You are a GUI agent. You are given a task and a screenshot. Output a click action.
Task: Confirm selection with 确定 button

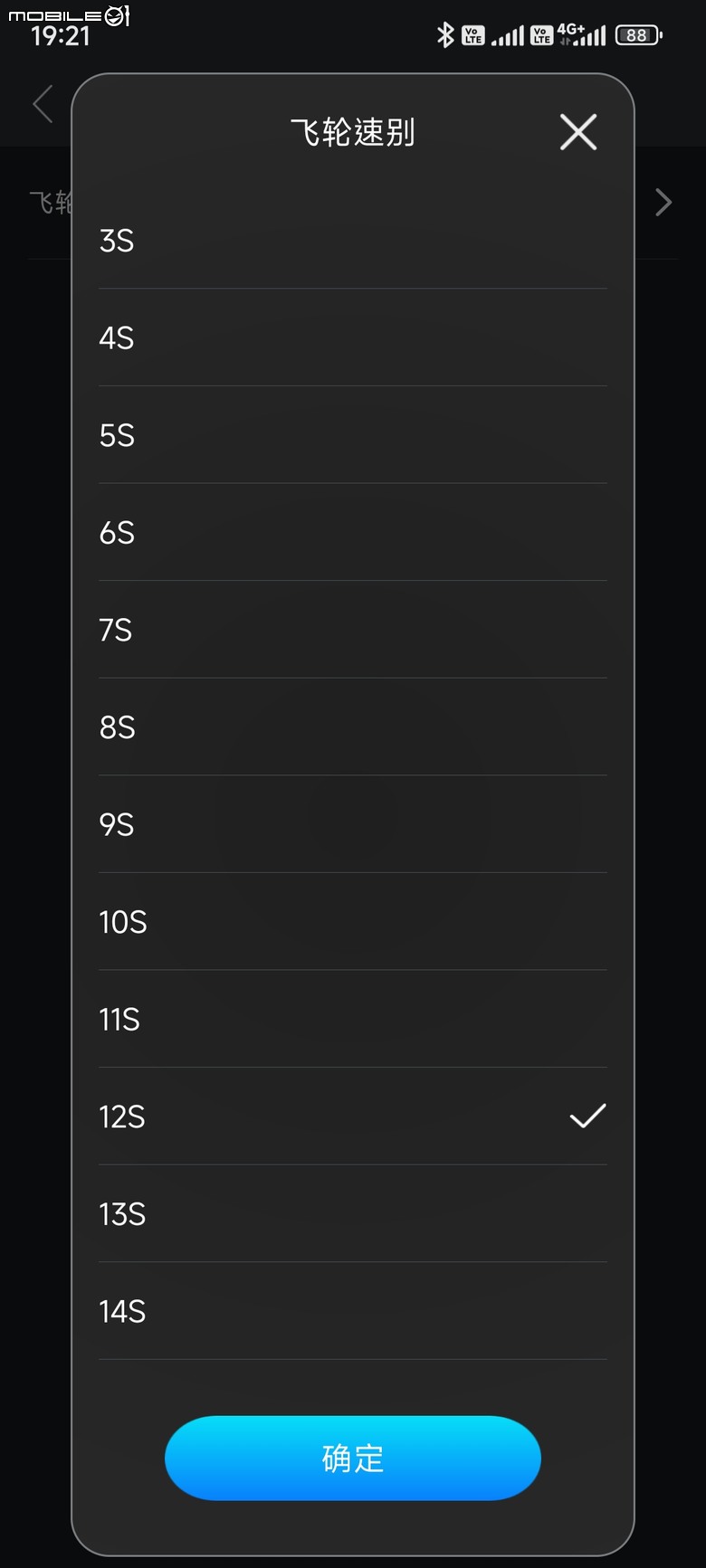click(353, 1459)
